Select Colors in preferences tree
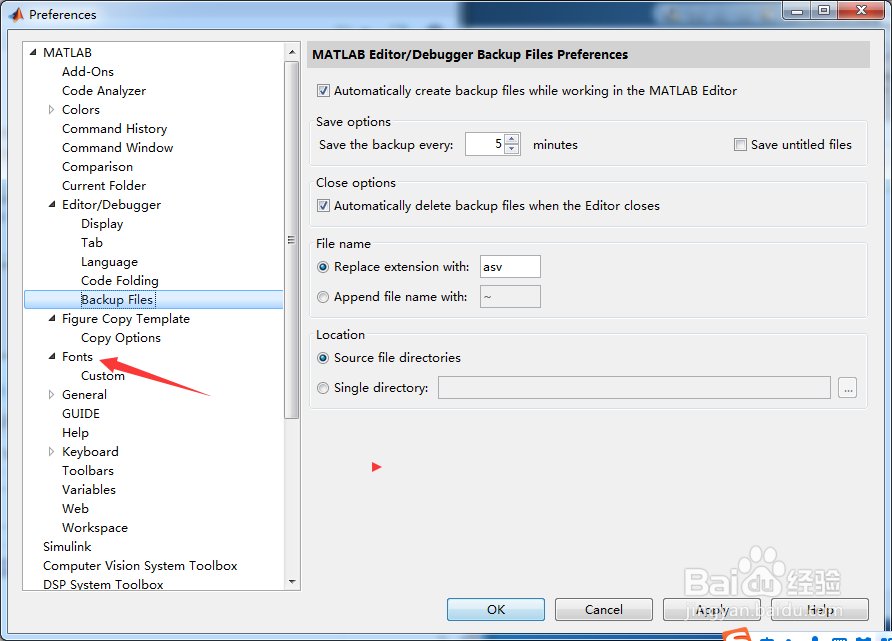892x641 pixels. pos(81,109)
